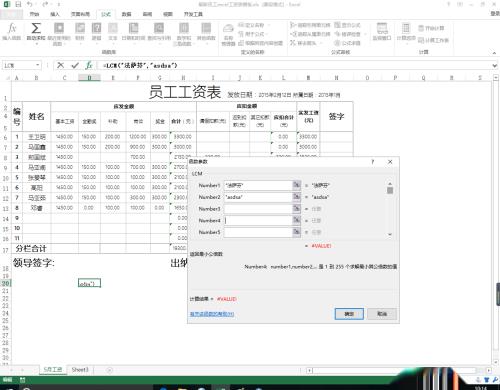This screenshot has width=500, height=390.
Task: Collapse the ribbon with the caret arrow
Action: (x=494, y=53)
